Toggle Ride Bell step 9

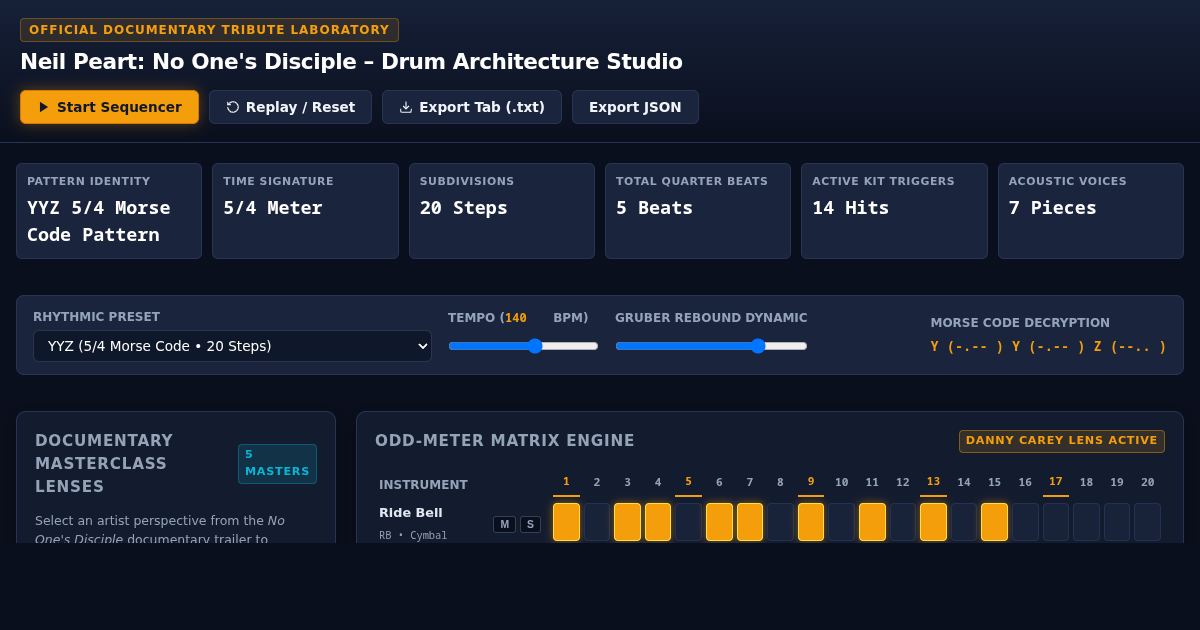[x=811, y=522]
